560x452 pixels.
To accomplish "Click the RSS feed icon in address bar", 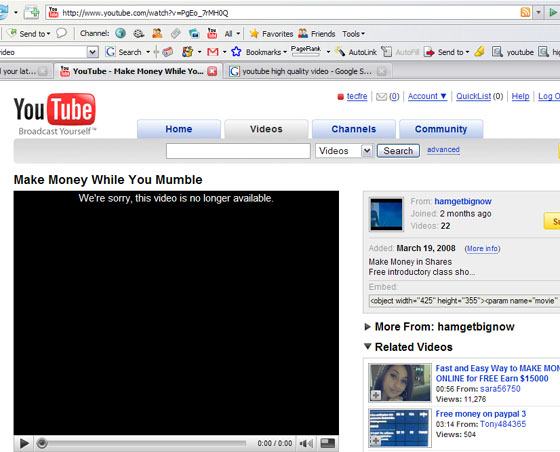I will 525,12.
